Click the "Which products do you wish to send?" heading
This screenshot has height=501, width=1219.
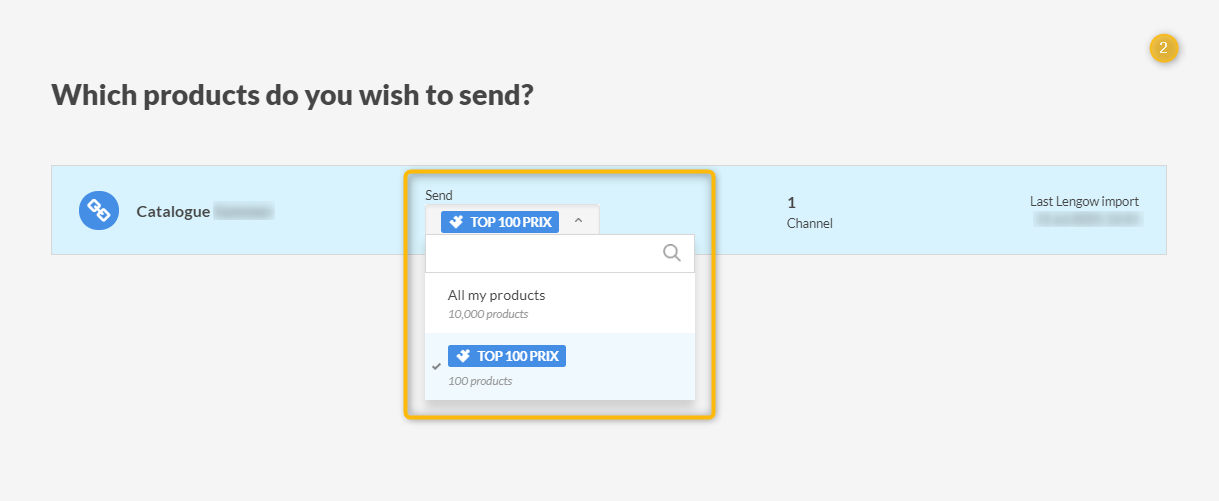292,95
